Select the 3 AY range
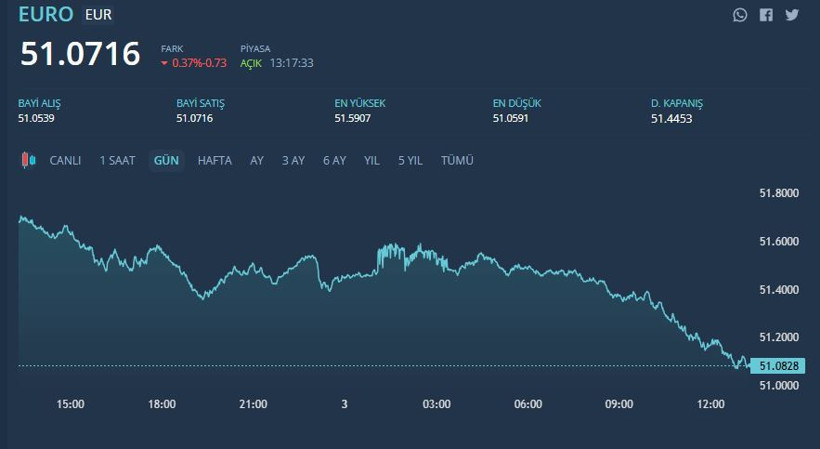The image size is (820, 449). (x=293, y=160)
